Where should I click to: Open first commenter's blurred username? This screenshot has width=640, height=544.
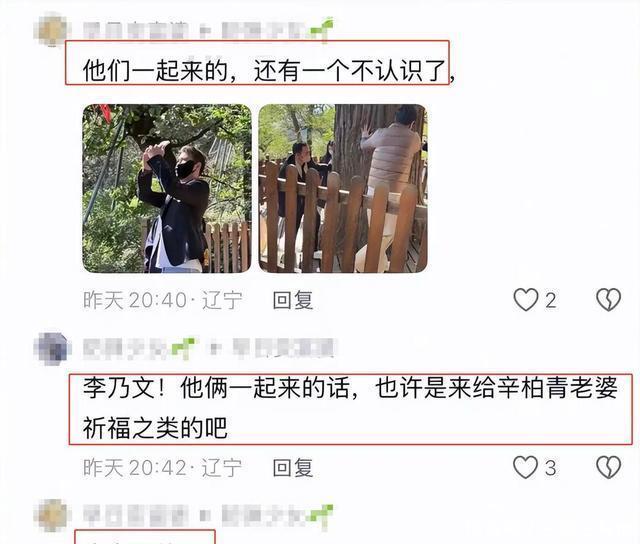coord(136,30)
